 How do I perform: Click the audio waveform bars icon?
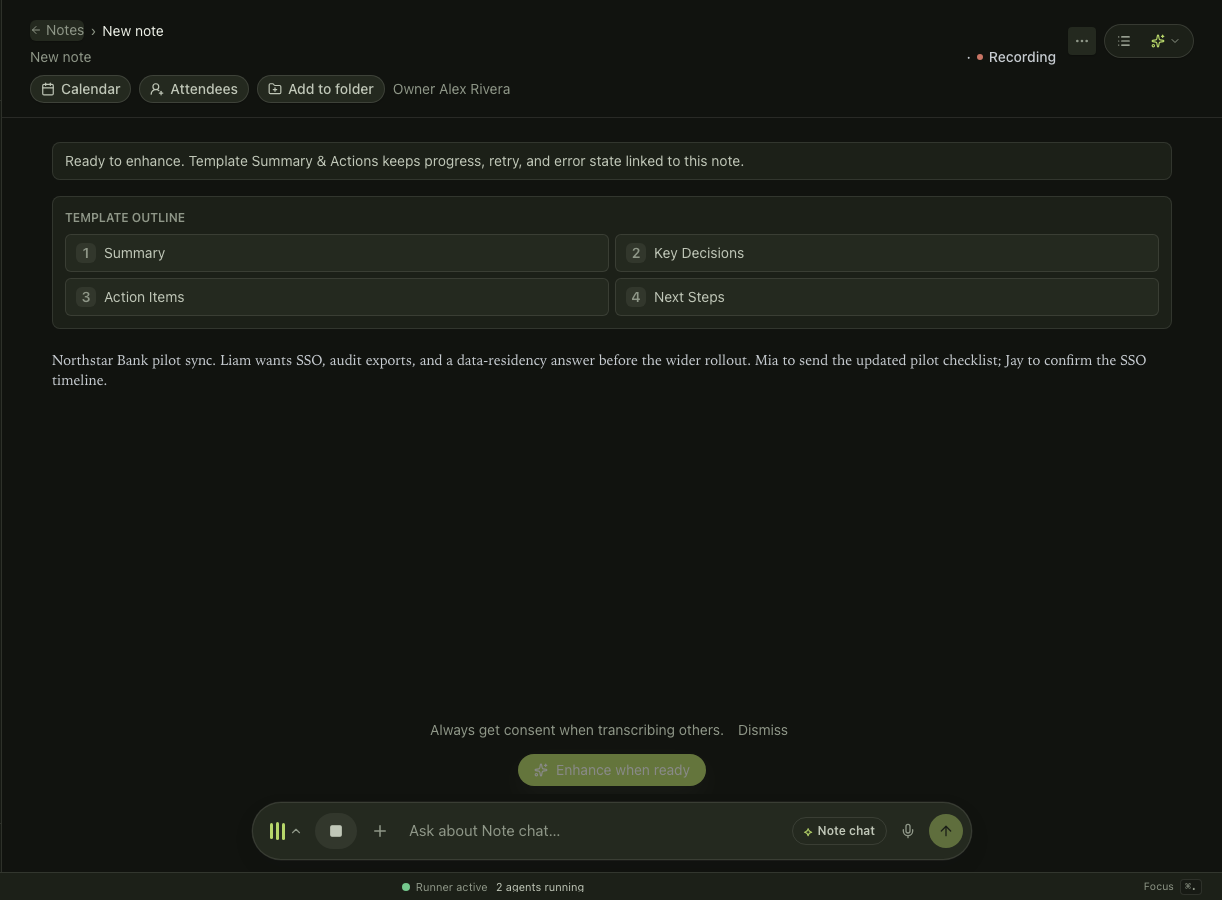pos(277,831)
